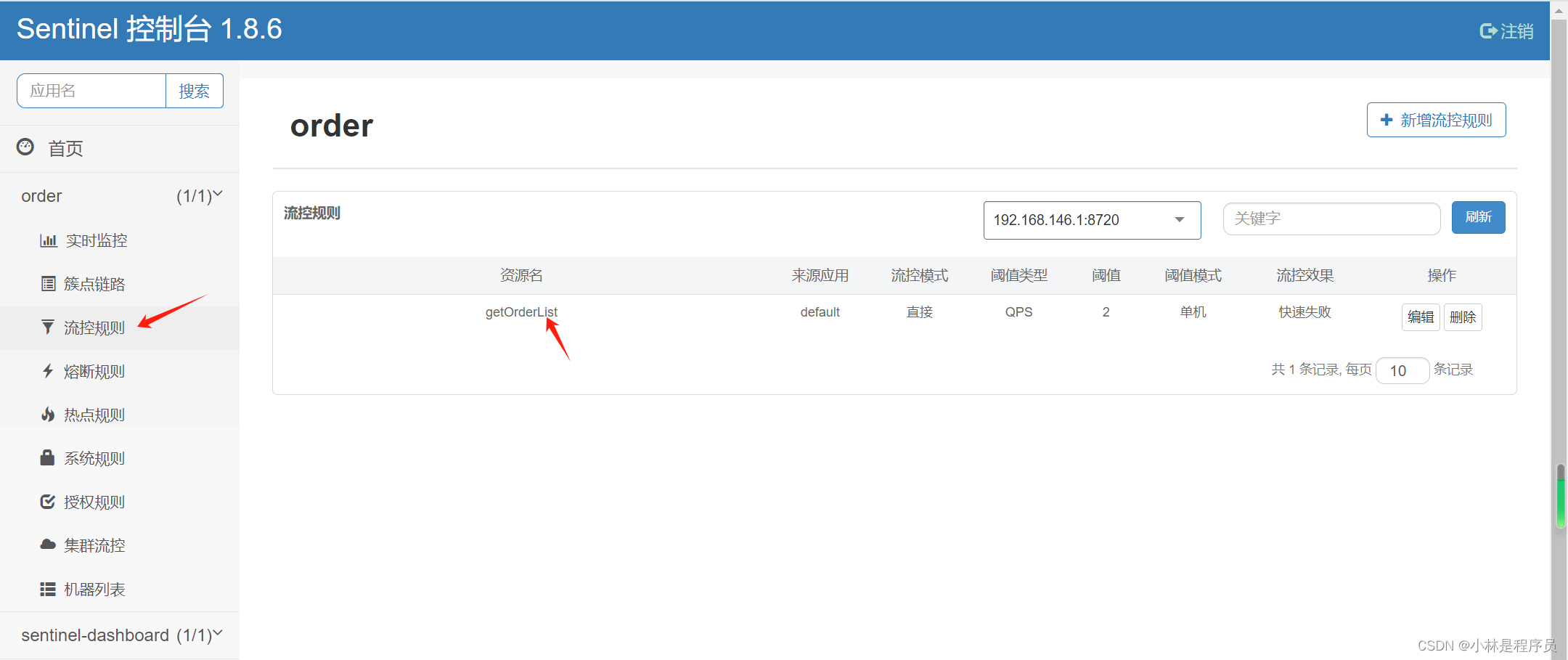This screenshot has height=660, width=1568.
Task: Click the plus icon on 新增流控规则
Action: (1387, 120)
